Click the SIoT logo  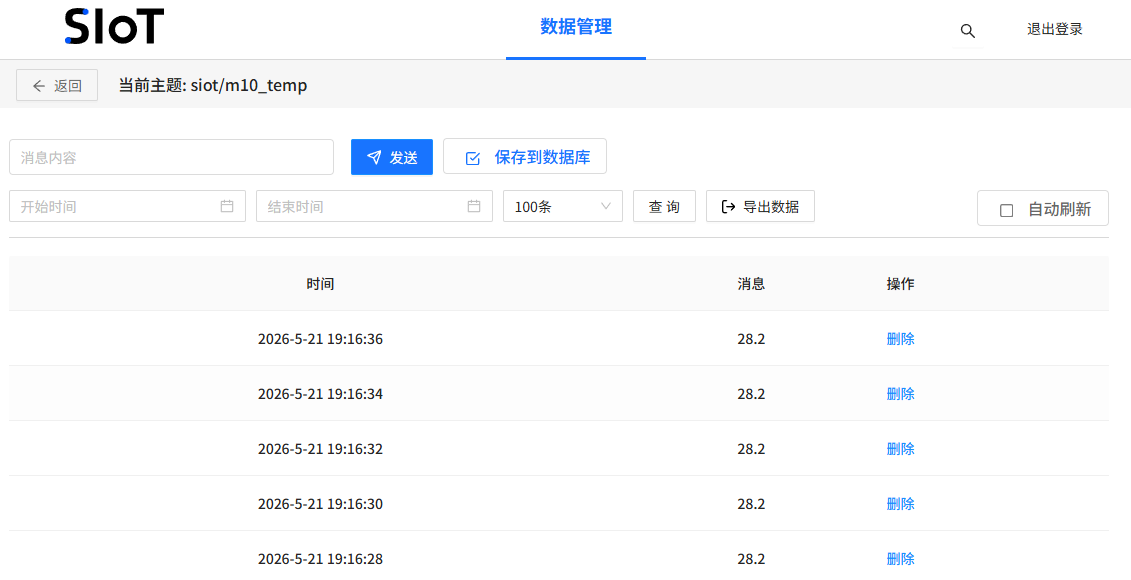point(114,27)
